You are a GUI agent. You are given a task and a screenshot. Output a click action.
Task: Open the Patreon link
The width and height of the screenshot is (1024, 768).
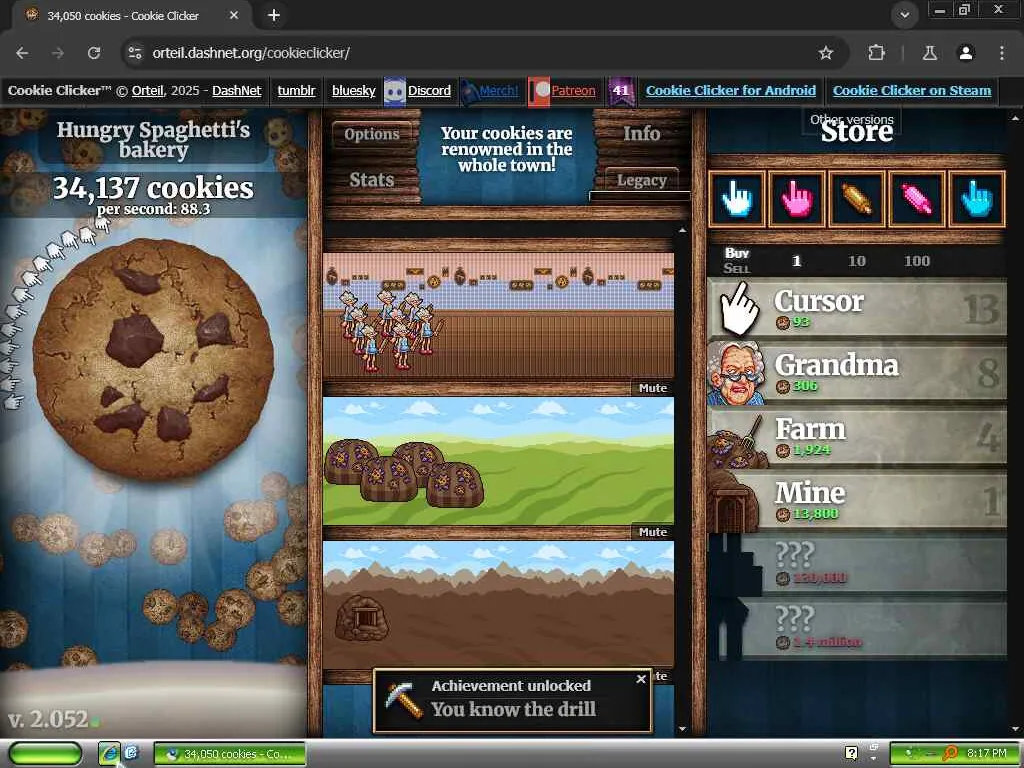(x=573, y=91)
